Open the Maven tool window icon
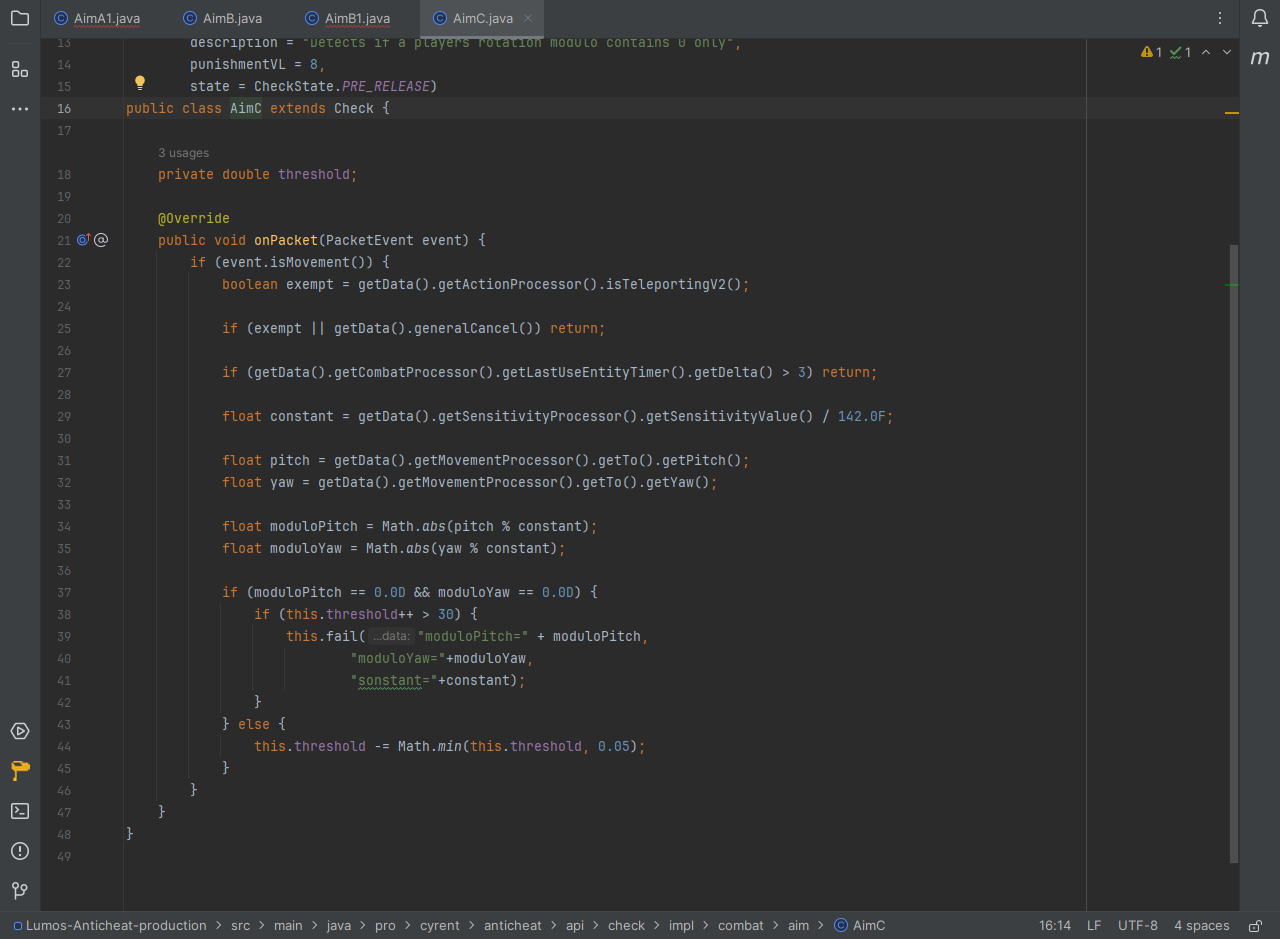The image size is (1280, 939). 1260,58
